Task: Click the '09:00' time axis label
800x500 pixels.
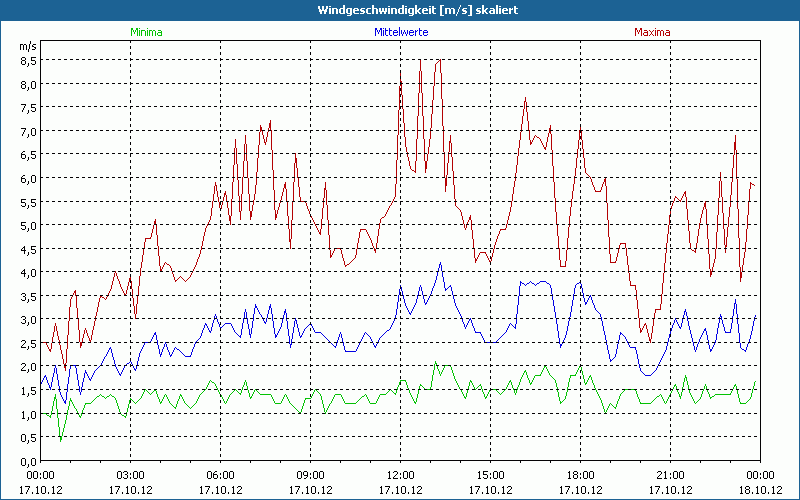Action: tap(310, 476)
